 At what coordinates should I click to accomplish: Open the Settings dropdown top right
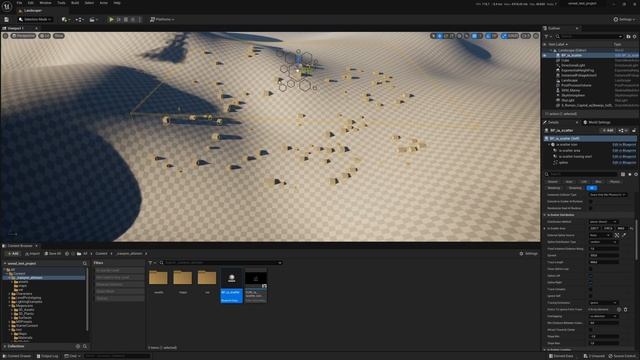(624, 20)
